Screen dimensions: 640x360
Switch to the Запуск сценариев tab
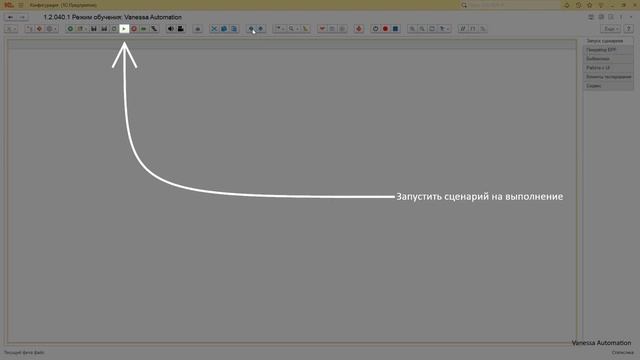coord(608,41)
